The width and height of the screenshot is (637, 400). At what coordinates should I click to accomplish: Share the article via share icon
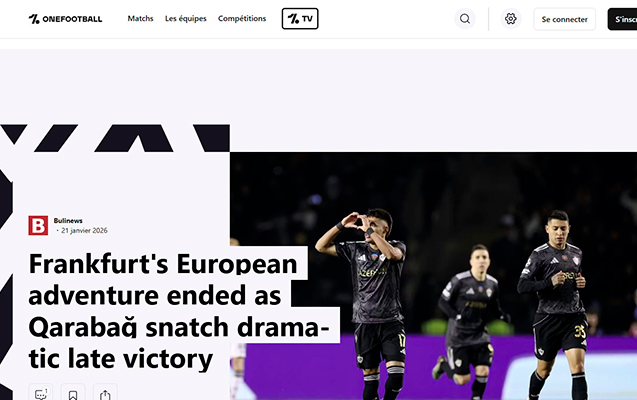pyautogui.click(x=105, y=394)
